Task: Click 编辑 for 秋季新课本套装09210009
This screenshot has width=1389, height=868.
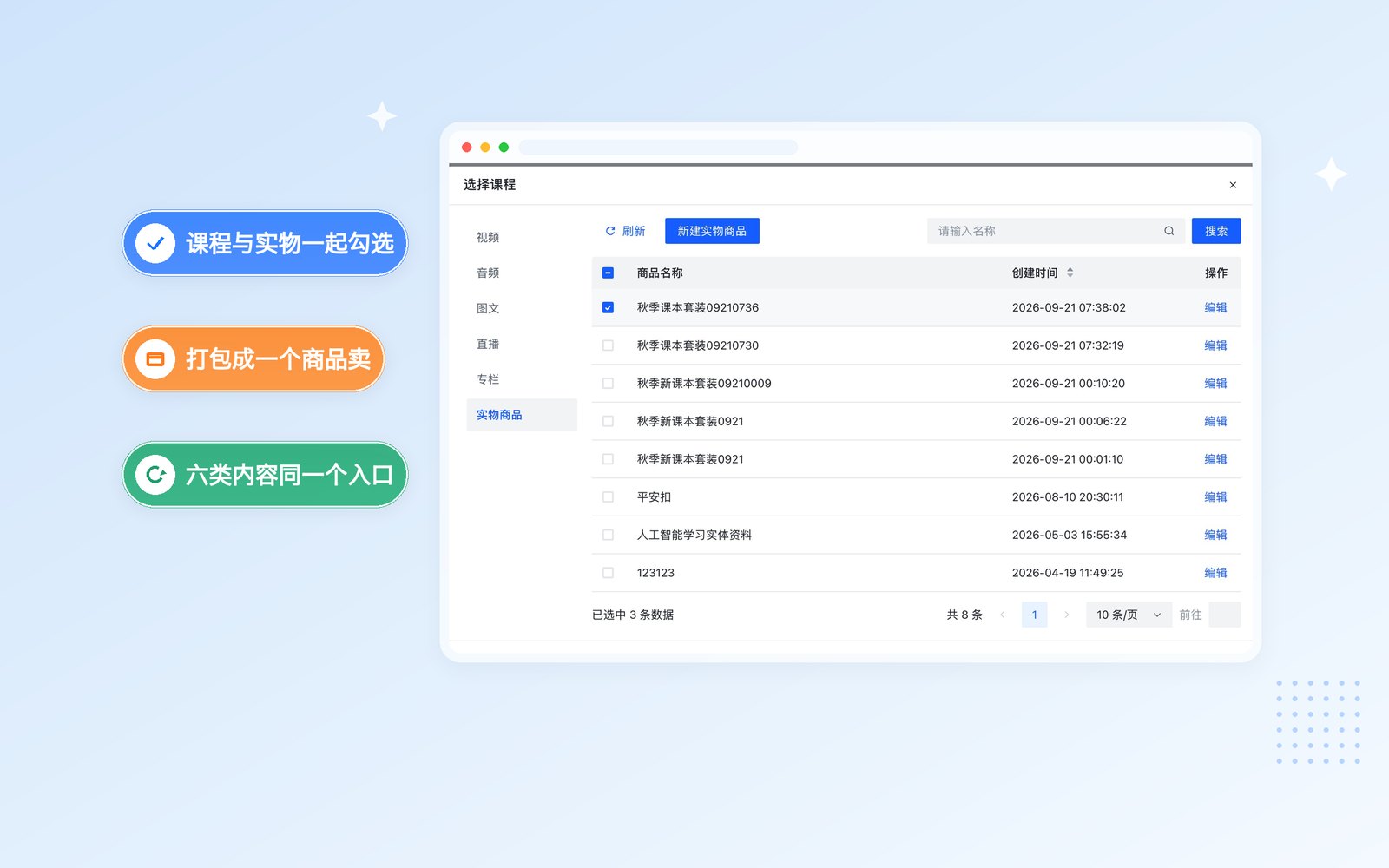Action: point(1215,383)
